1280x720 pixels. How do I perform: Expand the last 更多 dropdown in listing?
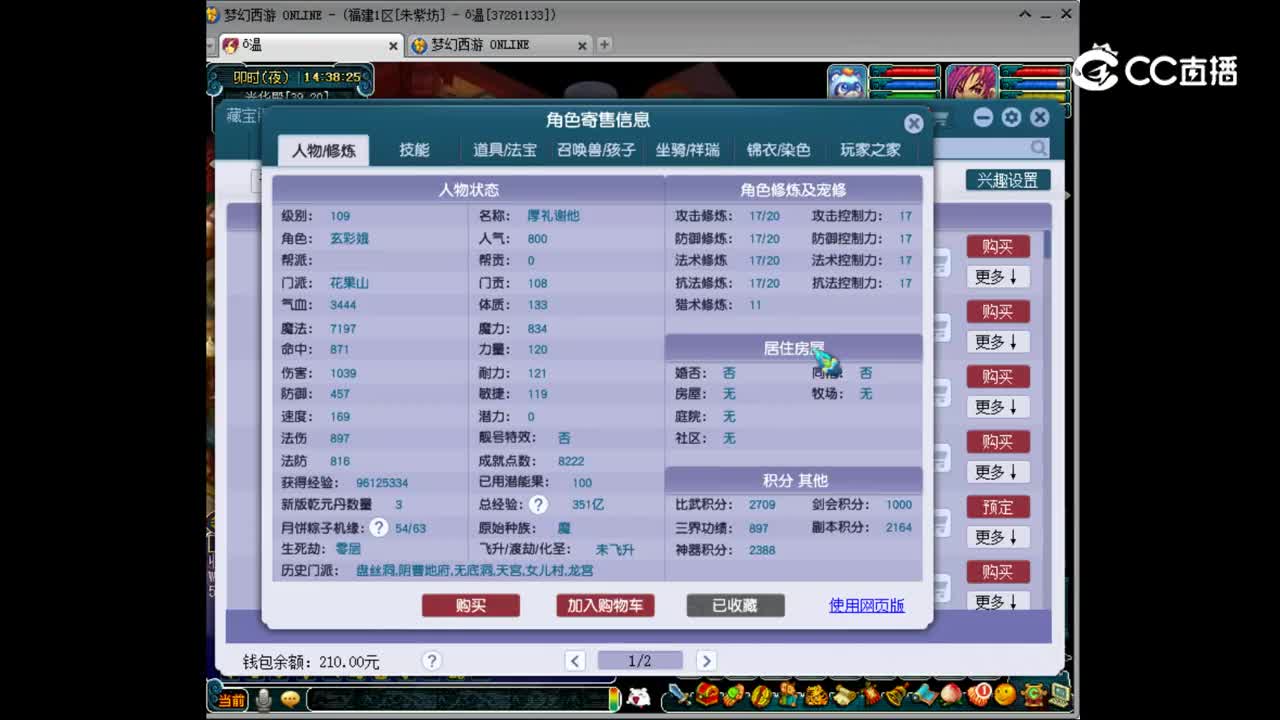(996, 601)
